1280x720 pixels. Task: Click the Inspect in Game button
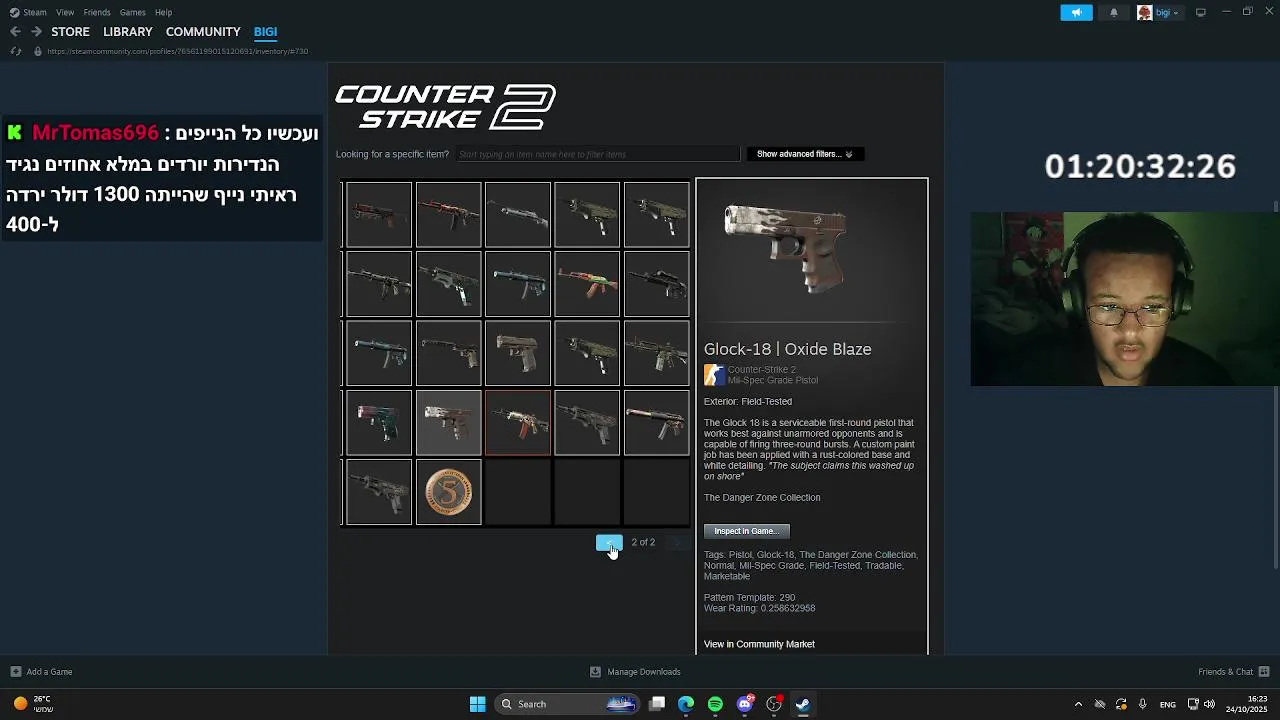point(746,531)
